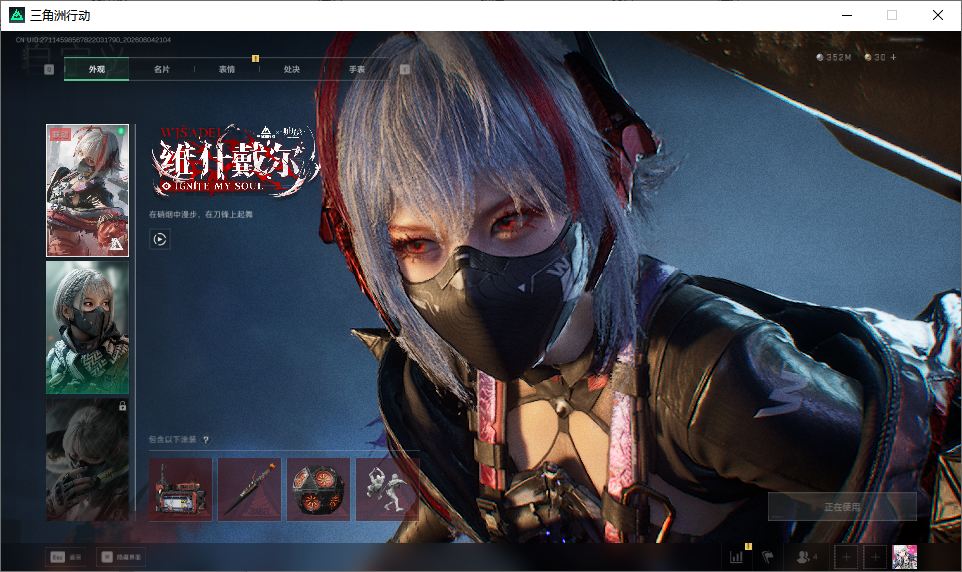962x572 pixels.
Task: Open the 处决 tab
Action: click(x=292, y=69)
